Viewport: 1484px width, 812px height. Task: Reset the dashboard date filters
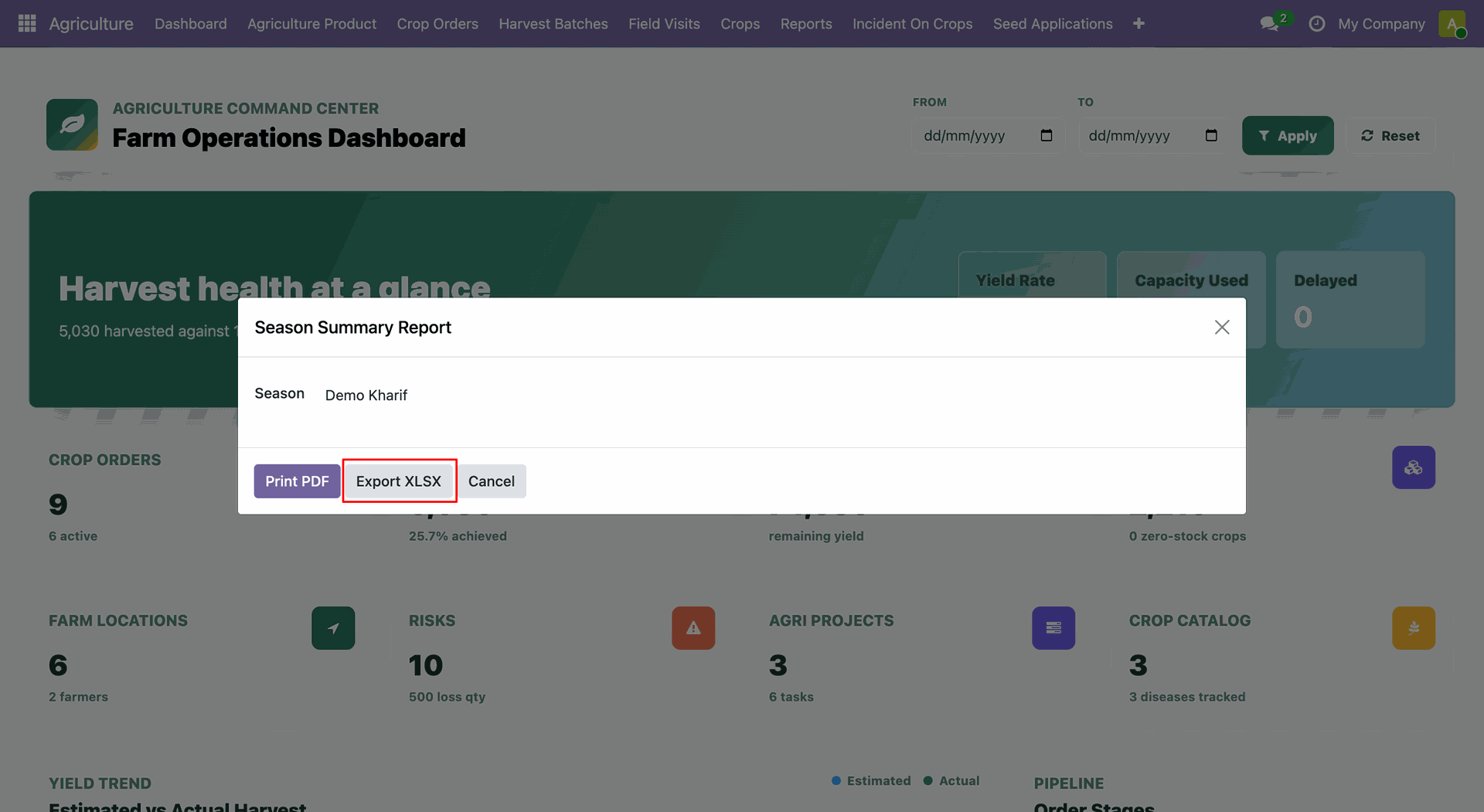pos(1391,136)
